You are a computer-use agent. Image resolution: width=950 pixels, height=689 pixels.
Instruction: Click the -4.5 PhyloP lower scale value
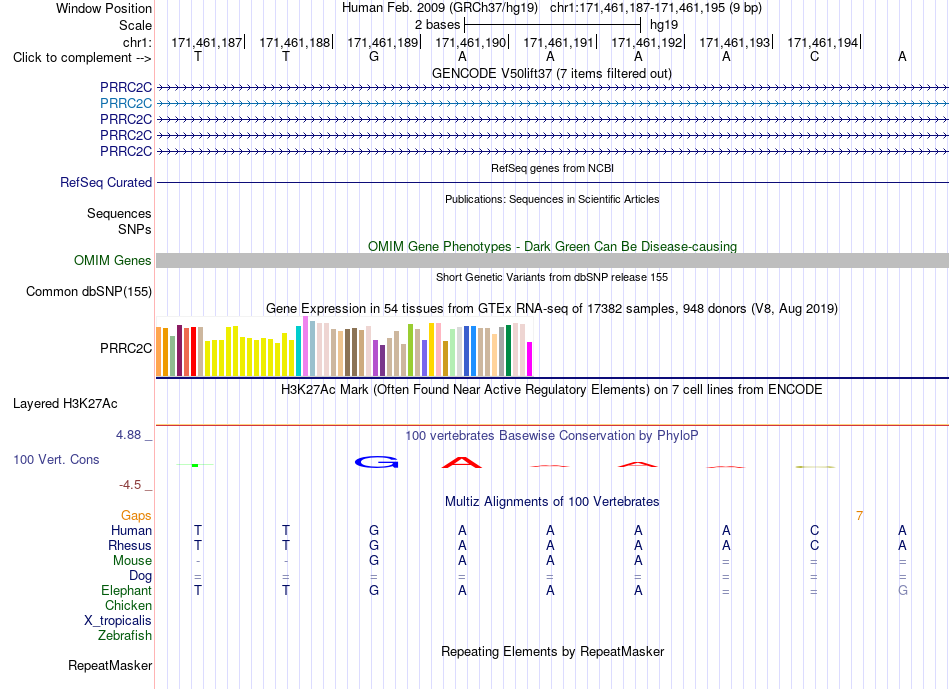tap(130, 485)
